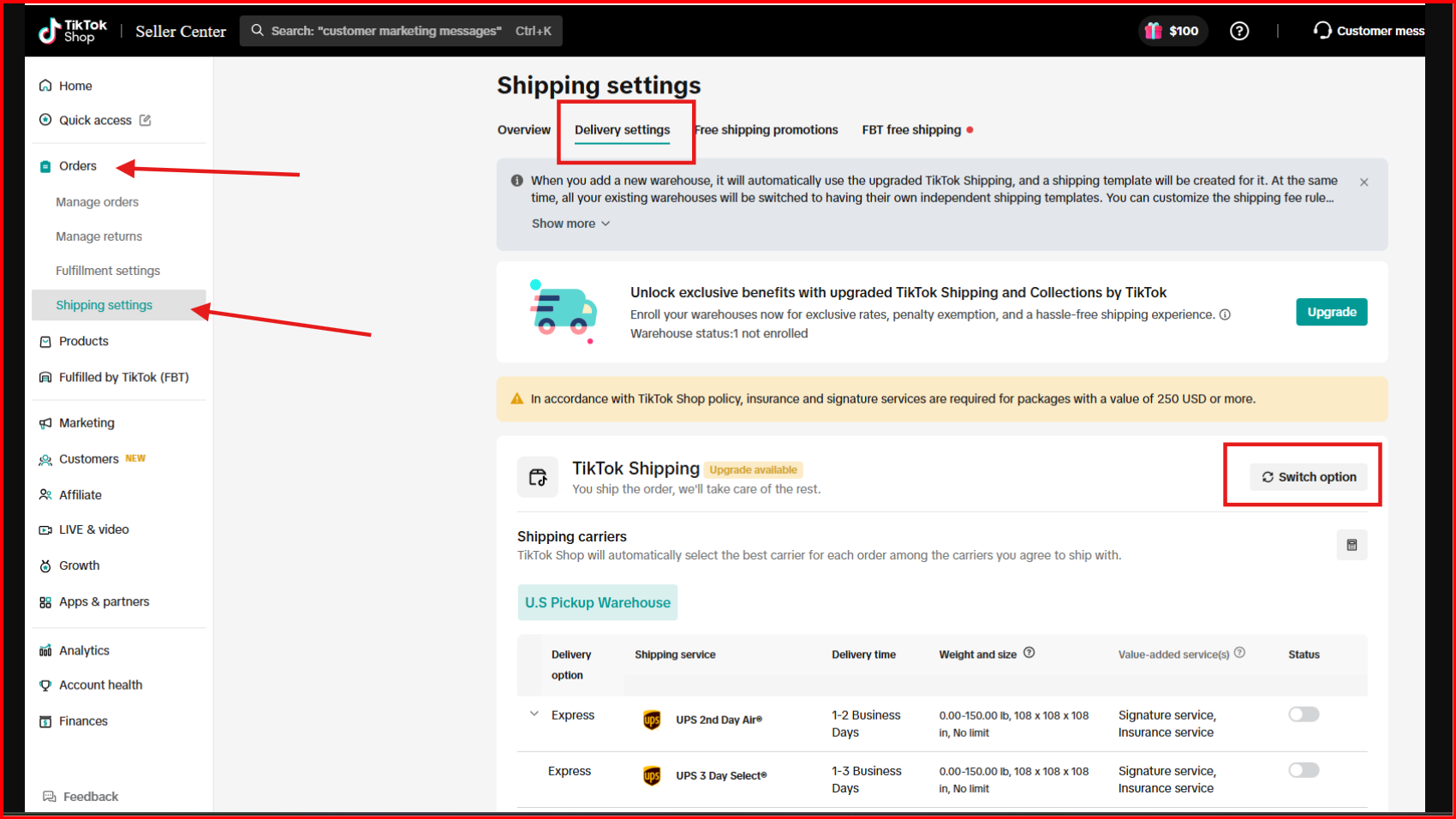Click the Switch option button

1309,477
